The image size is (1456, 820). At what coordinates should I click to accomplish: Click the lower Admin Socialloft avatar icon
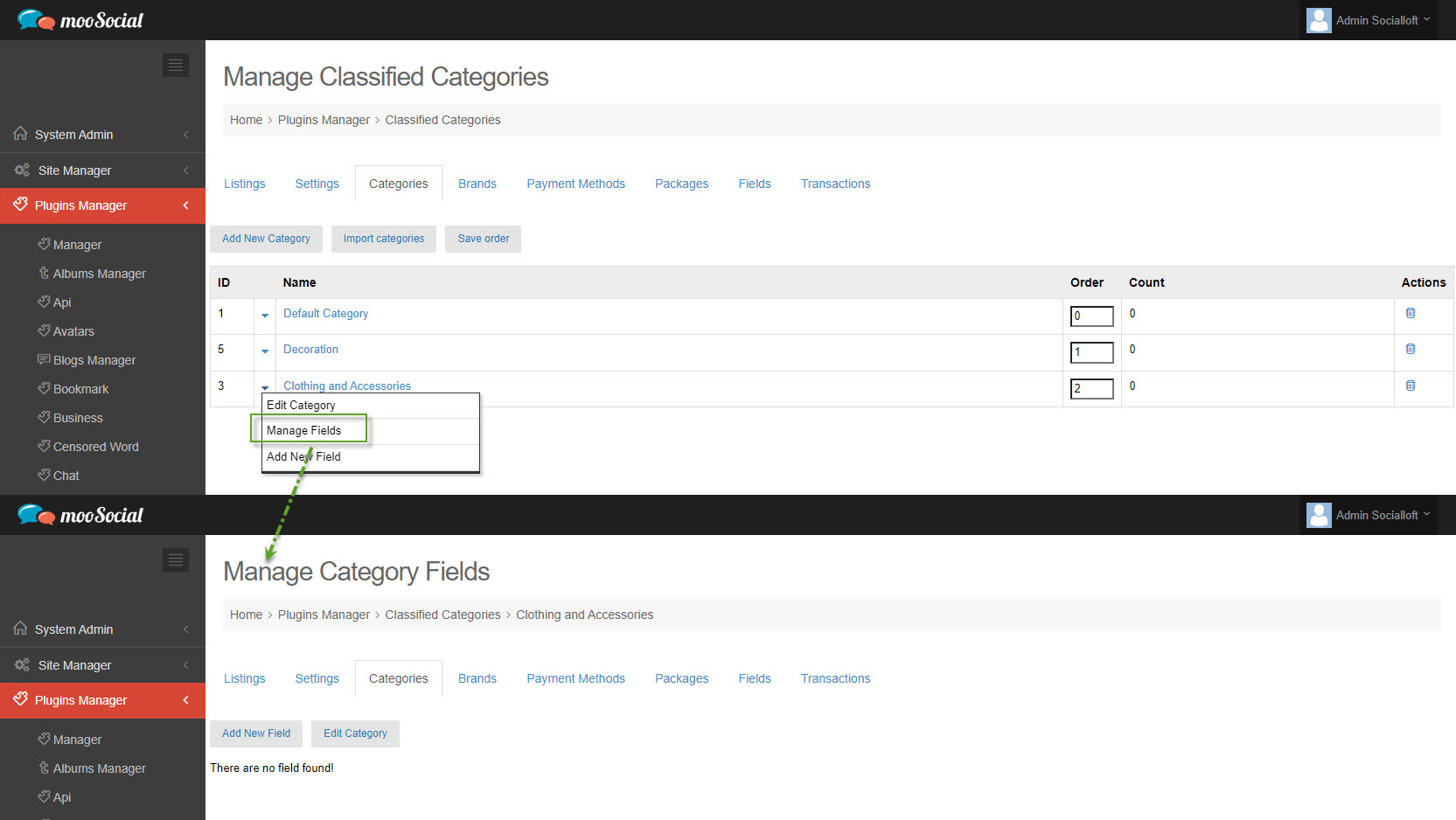(x=1319, y=515)
